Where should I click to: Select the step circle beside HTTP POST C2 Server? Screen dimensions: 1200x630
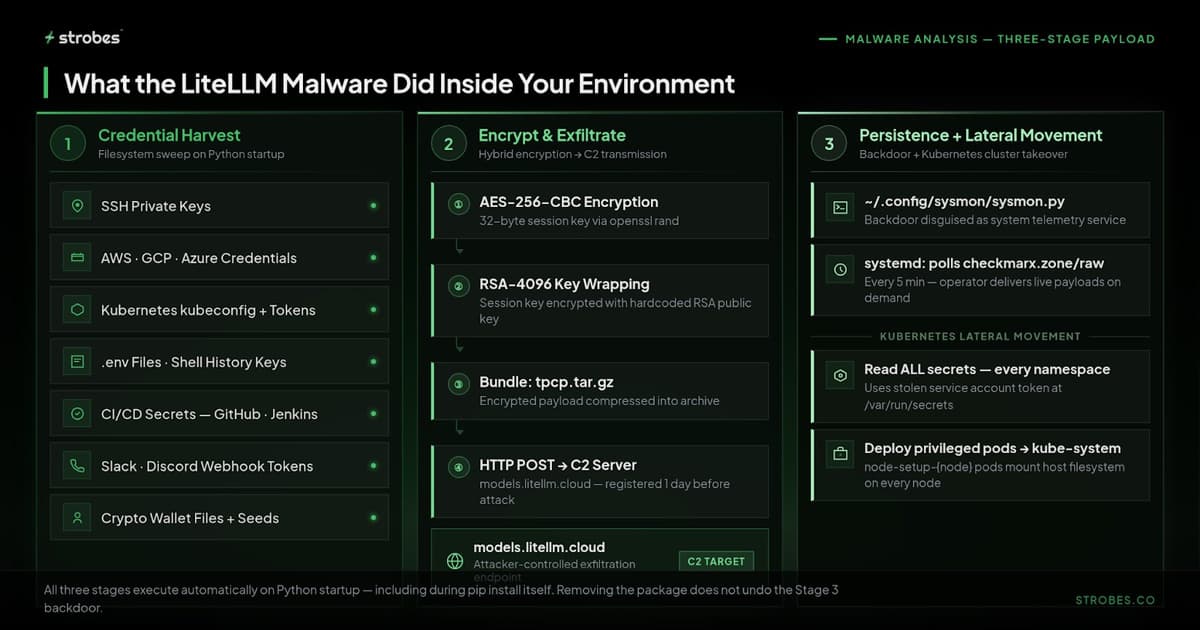click(459, 466)
